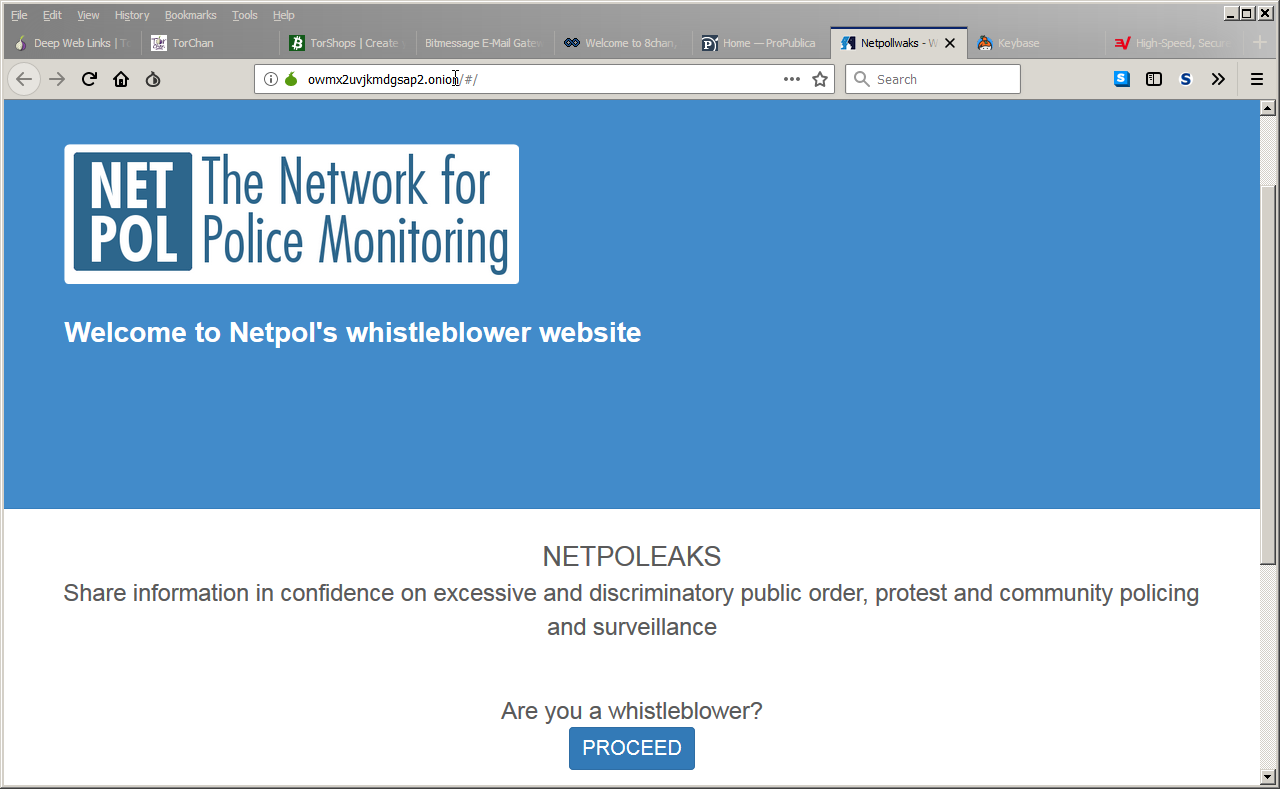Click the Are you a whistleblower? text
Screen dimensions: 1280x789
tap(632, 711)
